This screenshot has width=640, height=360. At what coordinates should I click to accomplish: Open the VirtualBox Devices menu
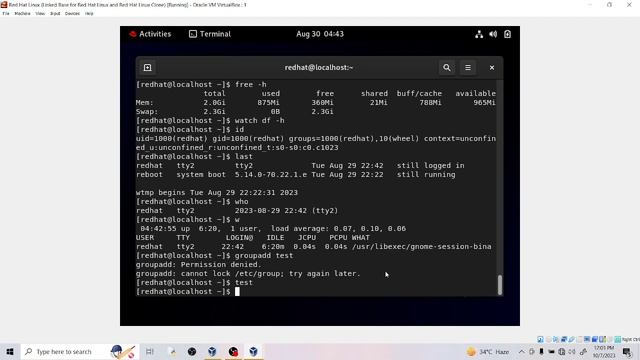coord(72,13)
